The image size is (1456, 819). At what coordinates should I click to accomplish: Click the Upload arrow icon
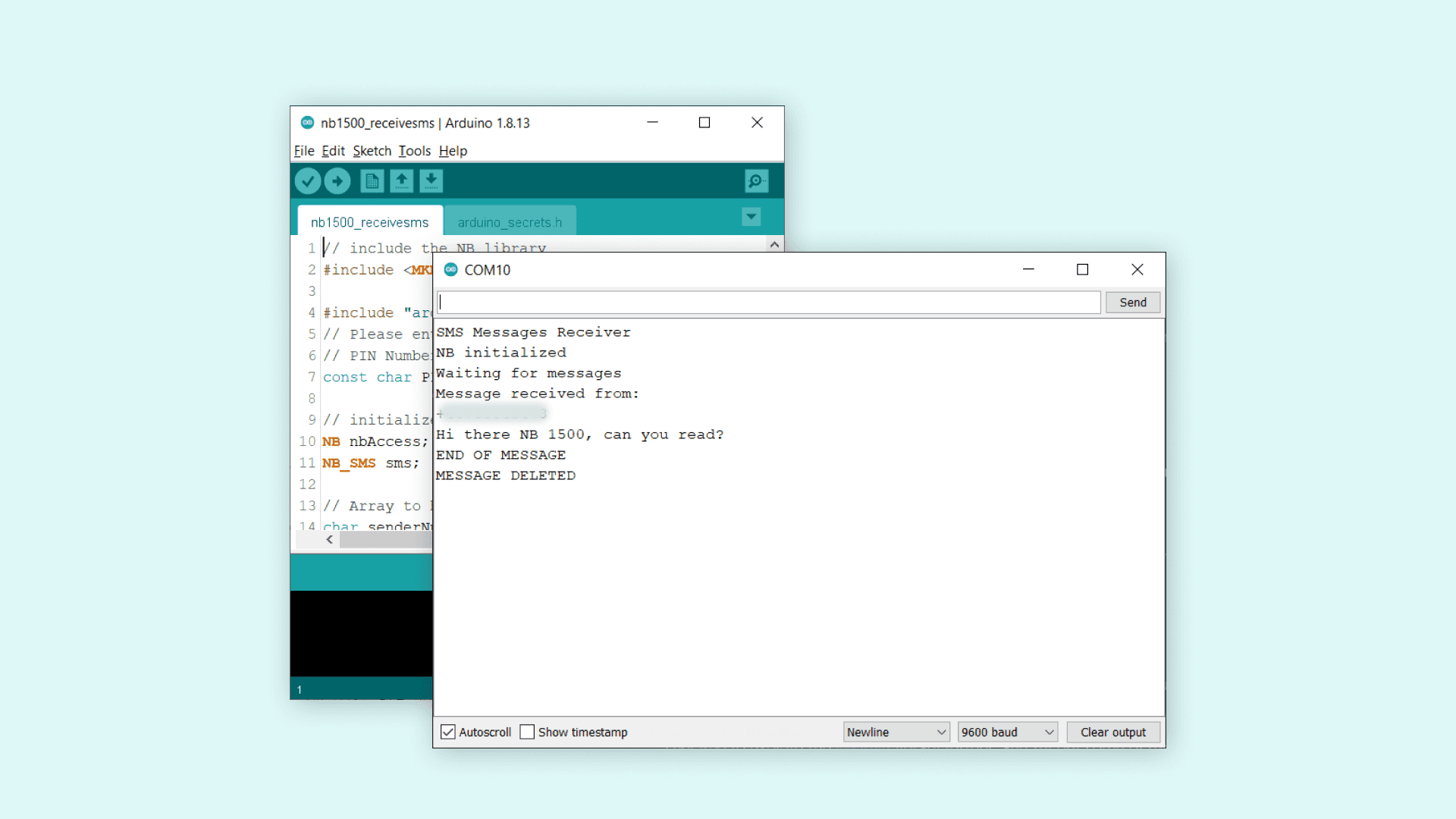pyautogui.click(x=337, y=181)
